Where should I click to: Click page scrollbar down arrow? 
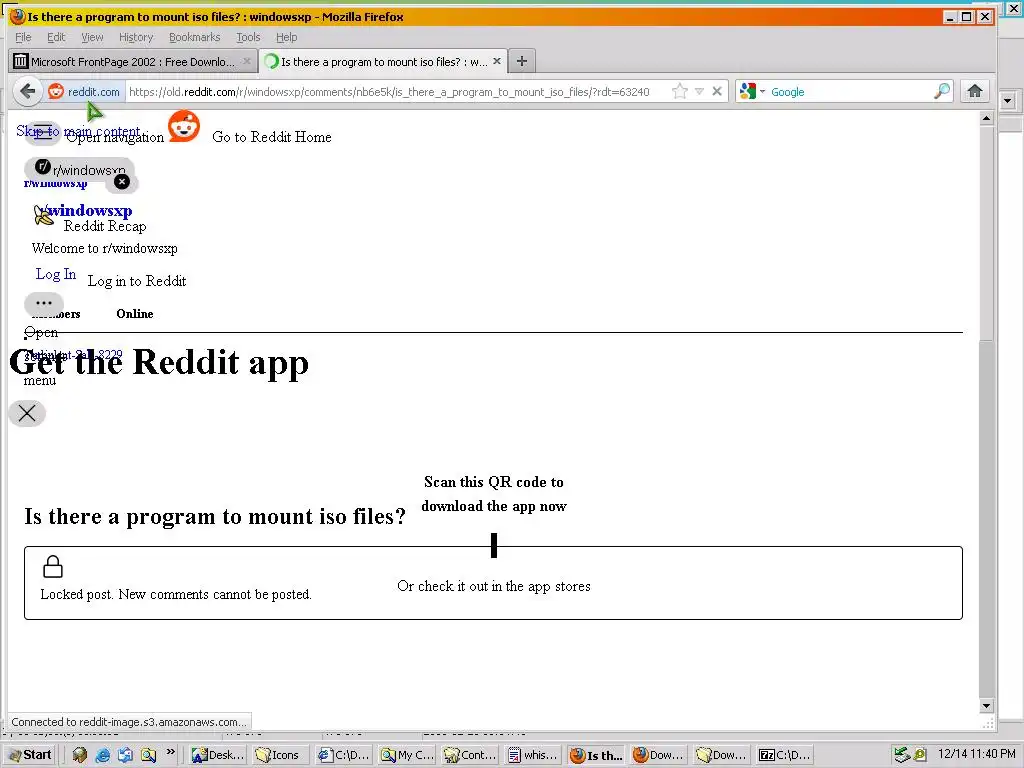click(x=986, y=706)
